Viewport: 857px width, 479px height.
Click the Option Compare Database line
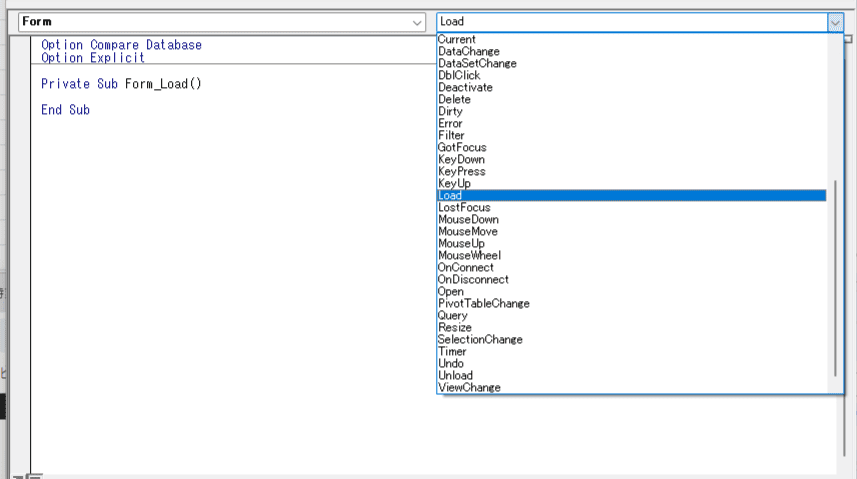(121, 45)
